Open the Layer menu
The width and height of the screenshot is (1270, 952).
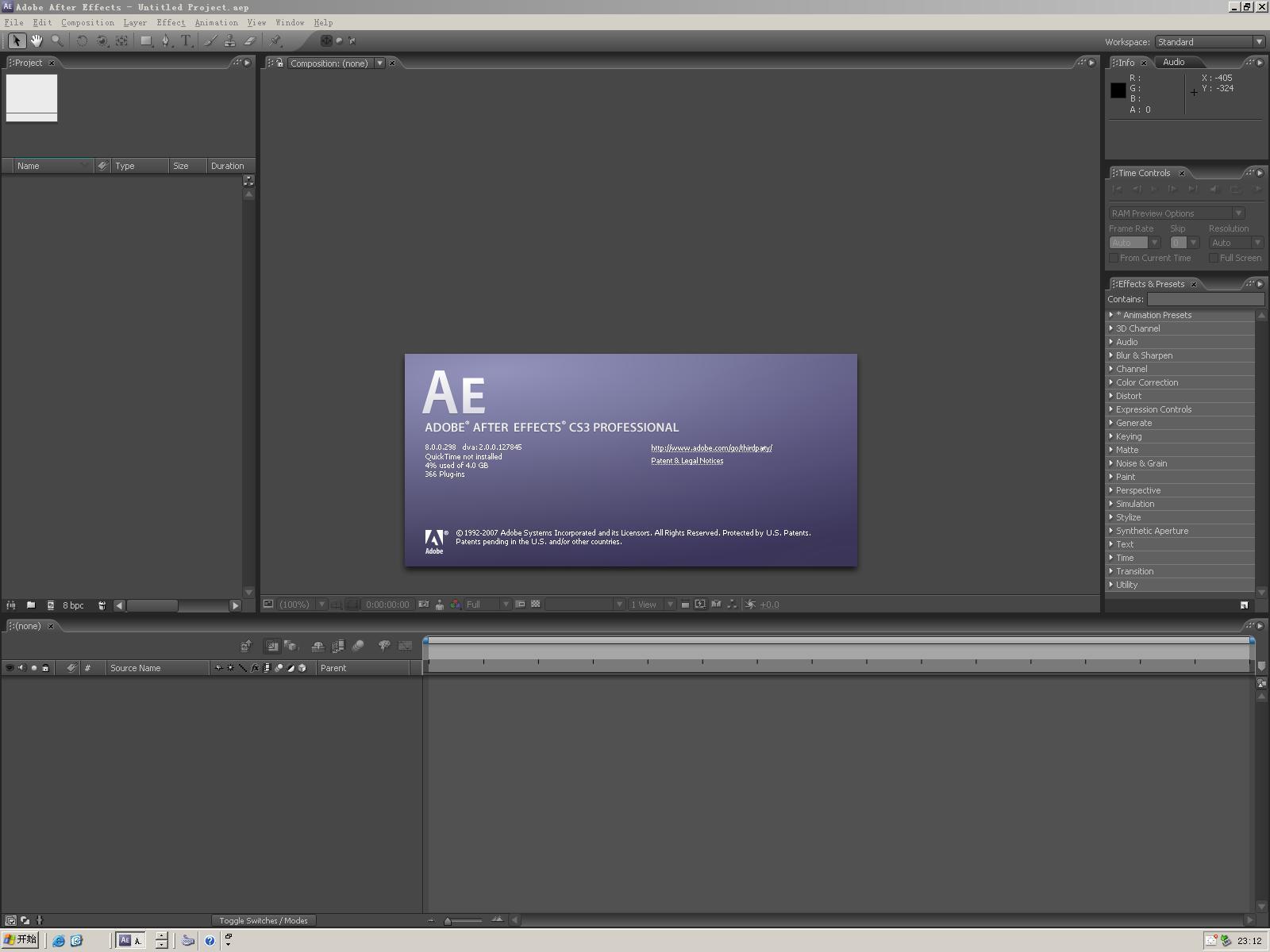(135, 22)
